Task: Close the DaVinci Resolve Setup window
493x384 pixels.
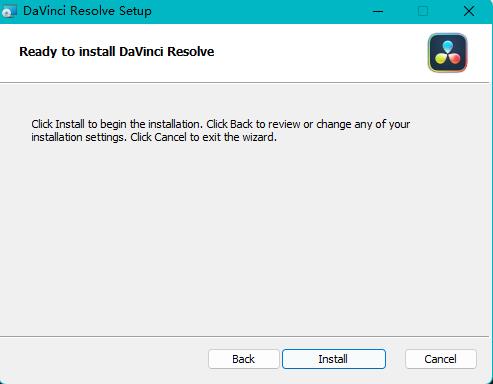Action: tap(469, 11)
